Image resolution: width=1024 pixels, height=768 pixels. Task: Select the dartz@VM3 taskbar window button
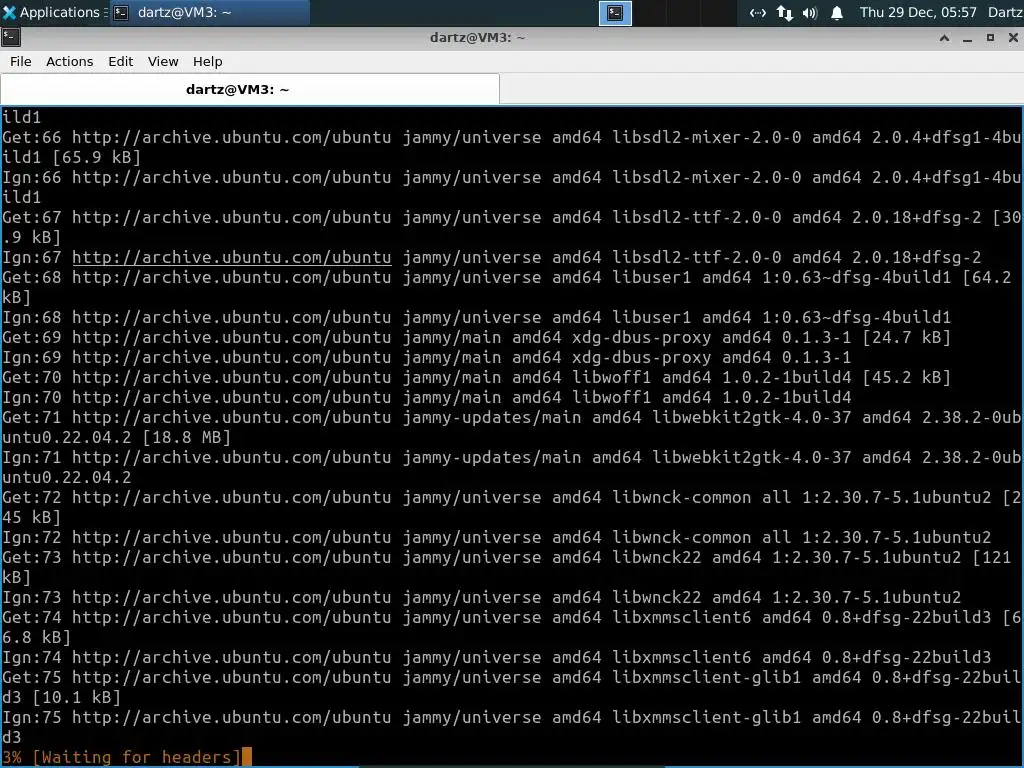(x=208, y=12)
